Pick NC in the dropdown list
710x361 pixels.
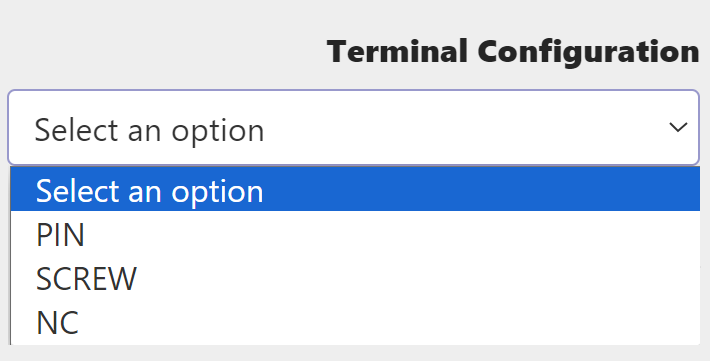[355, 322]
